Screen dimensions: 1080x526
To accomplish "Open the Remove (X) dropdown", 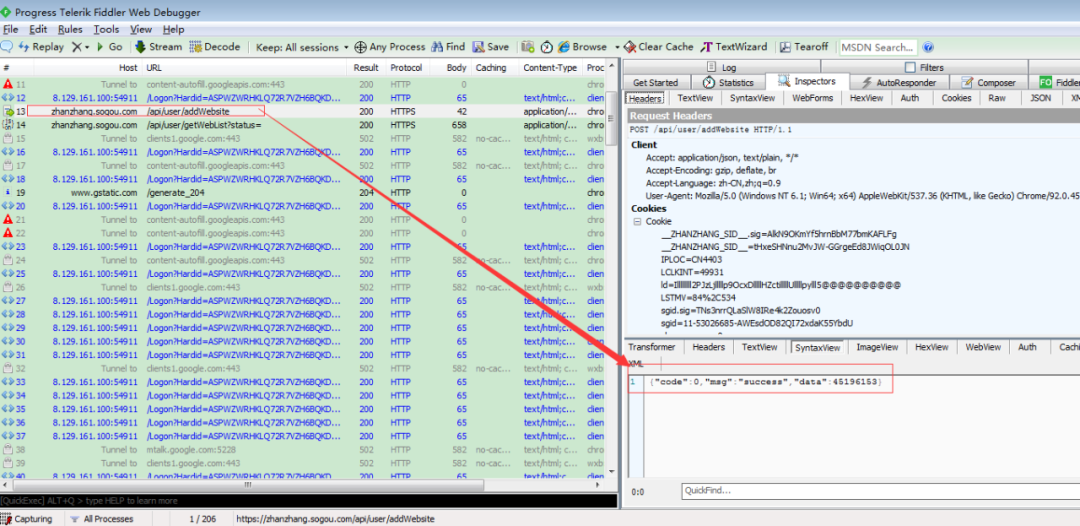I will [81, 47].
